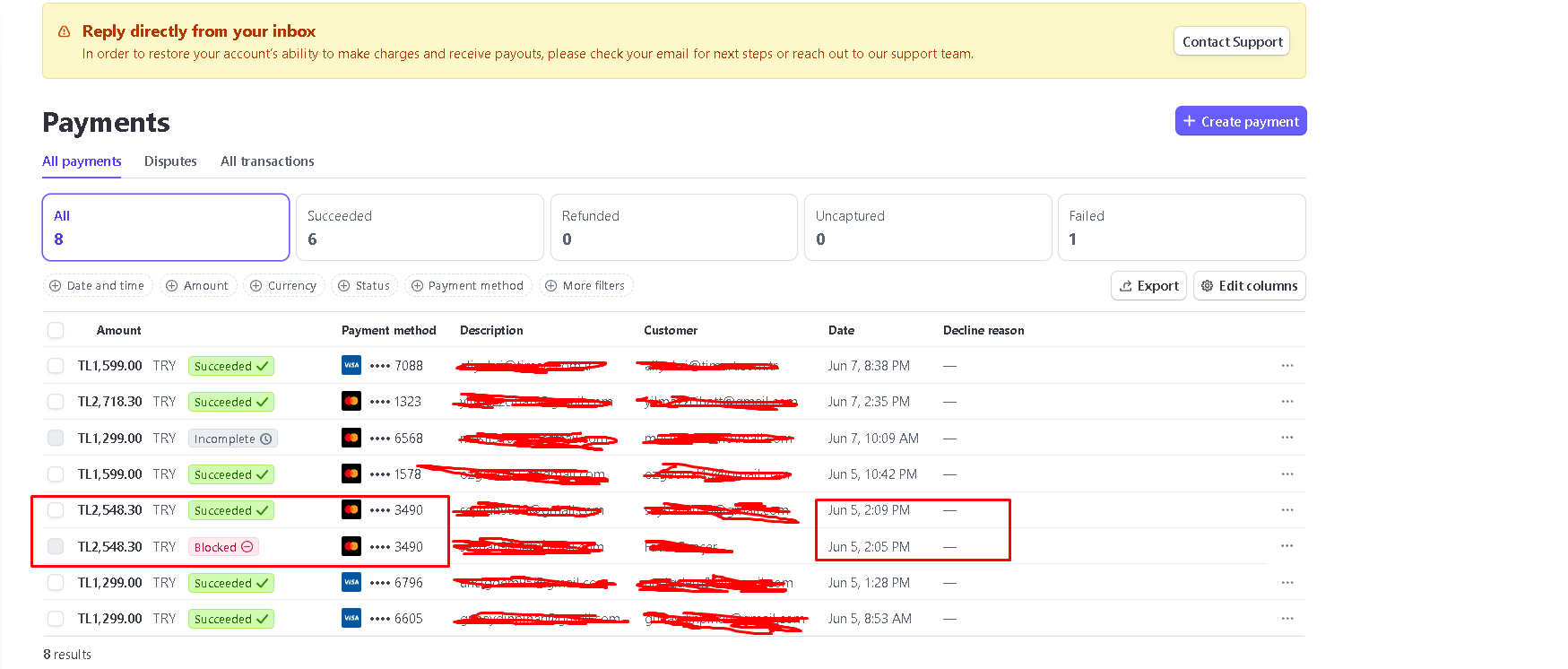
Task: Click the Customer column header
Action: 671,330
